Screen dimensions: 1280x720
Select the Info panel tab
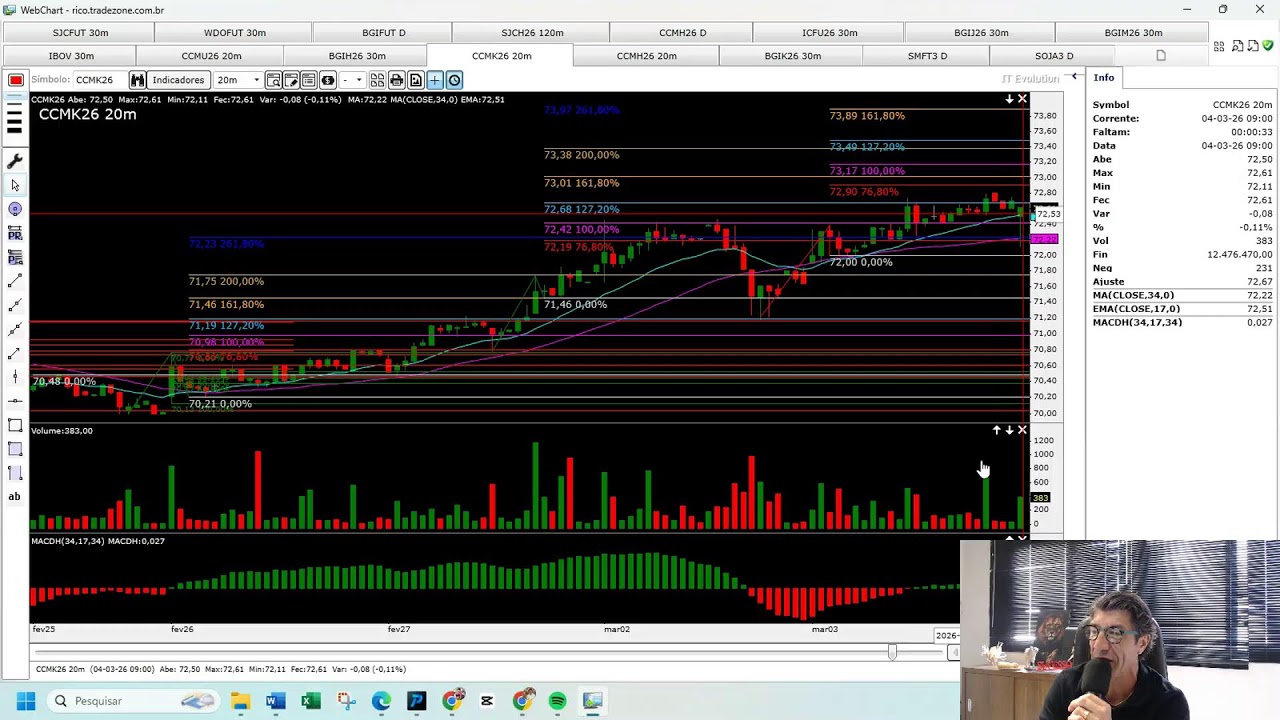(x=1103, y=78)
